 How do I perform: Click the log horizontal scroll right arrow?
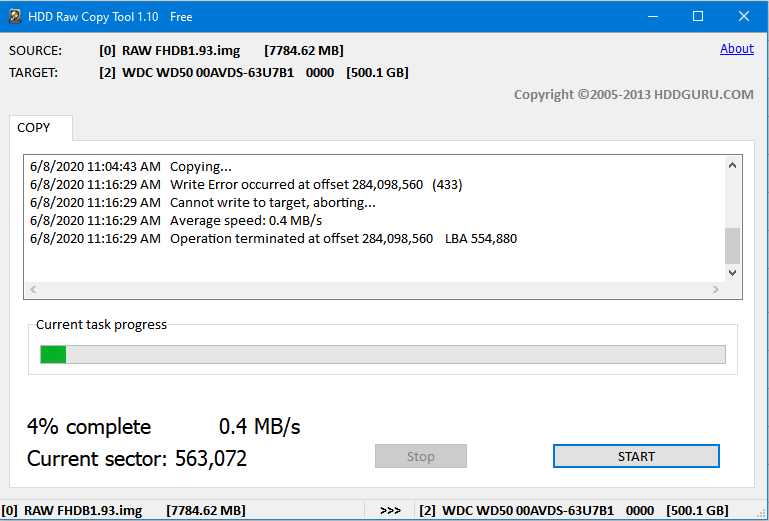tap(716, 289)
